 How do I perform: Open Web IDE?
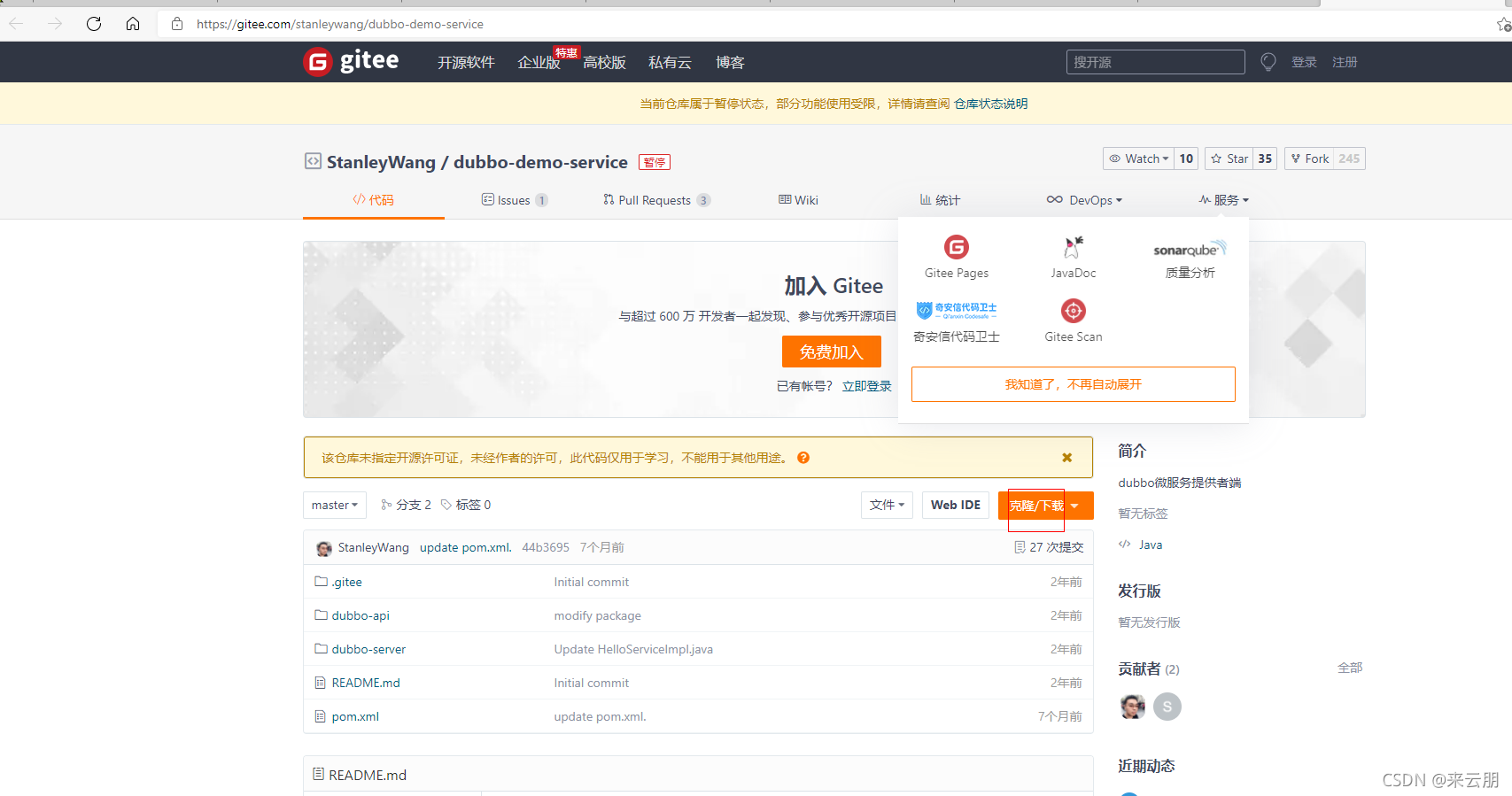pyautogui.click(x=956, y=505)
